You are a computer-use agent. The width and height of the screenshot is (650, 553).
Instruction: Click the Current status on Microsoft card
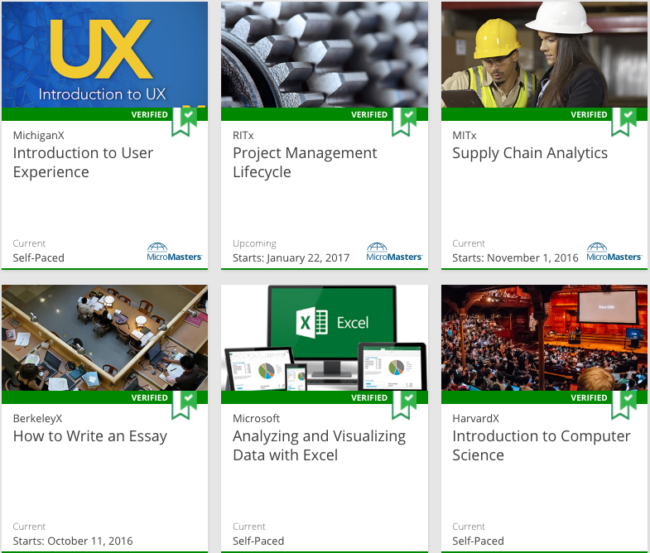(249, 526)
